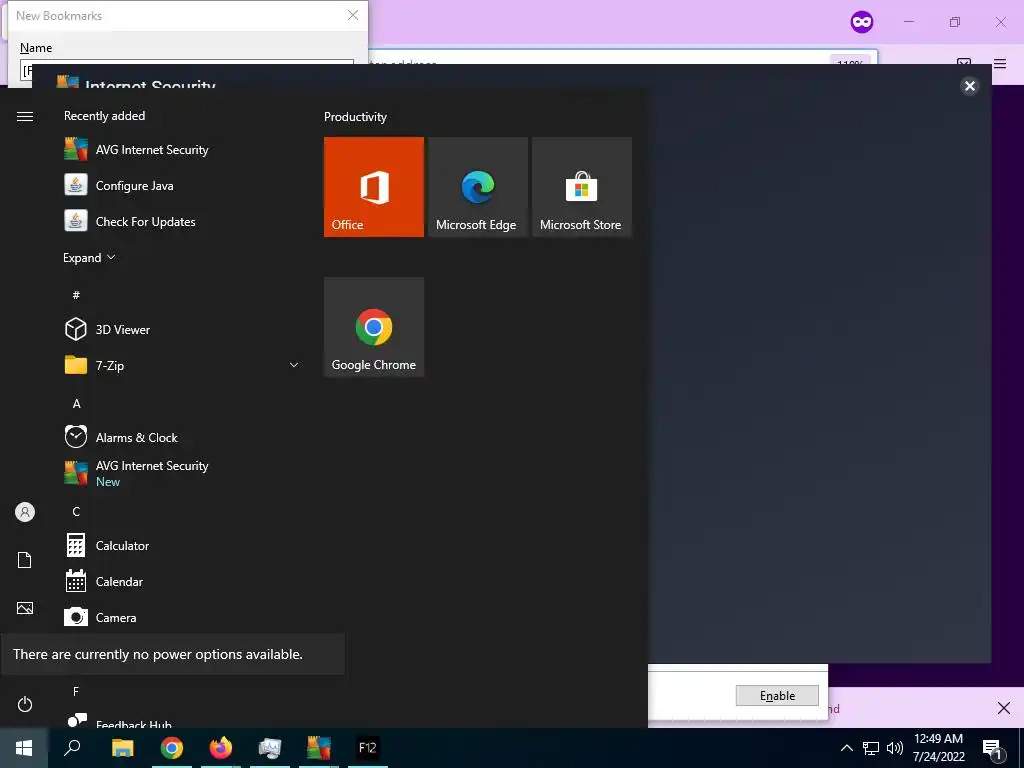Open Pictures from Start sidebar

[x=25, y=608]
